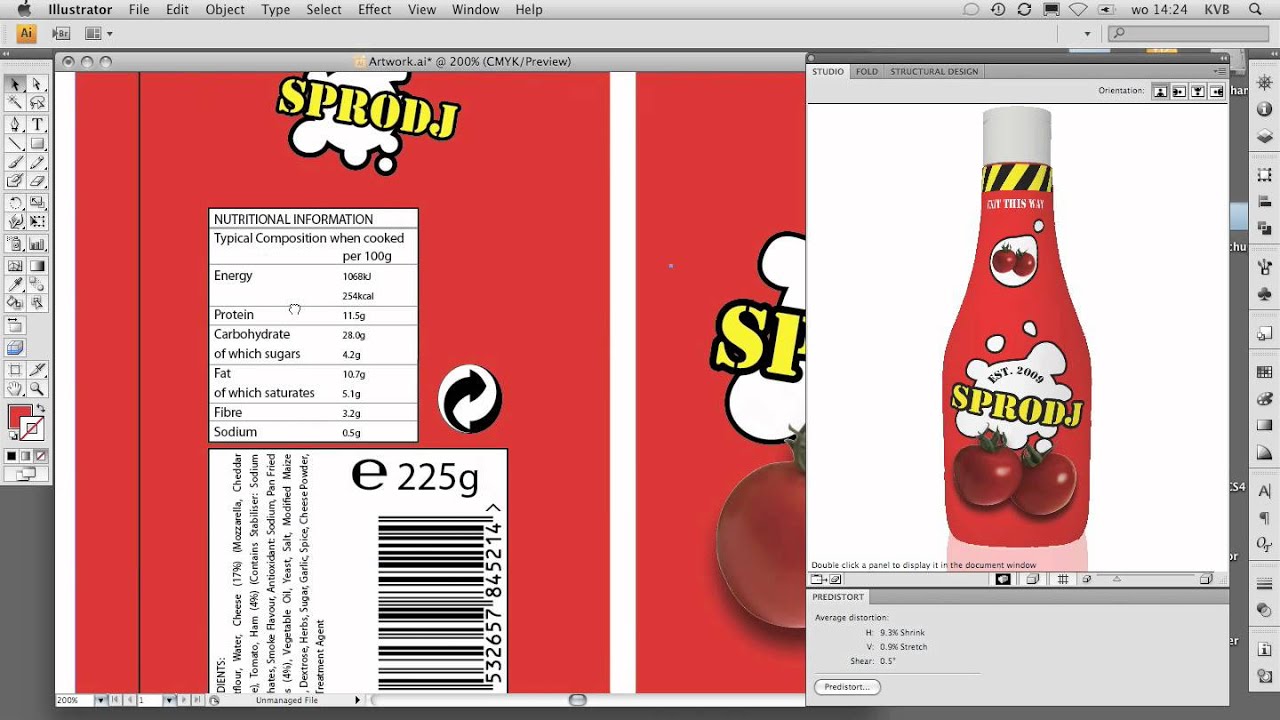This screenshot has height=720, width=1280.
Task: Open the Swatches panel icon in dock
Action: (x=1264, y=372)
